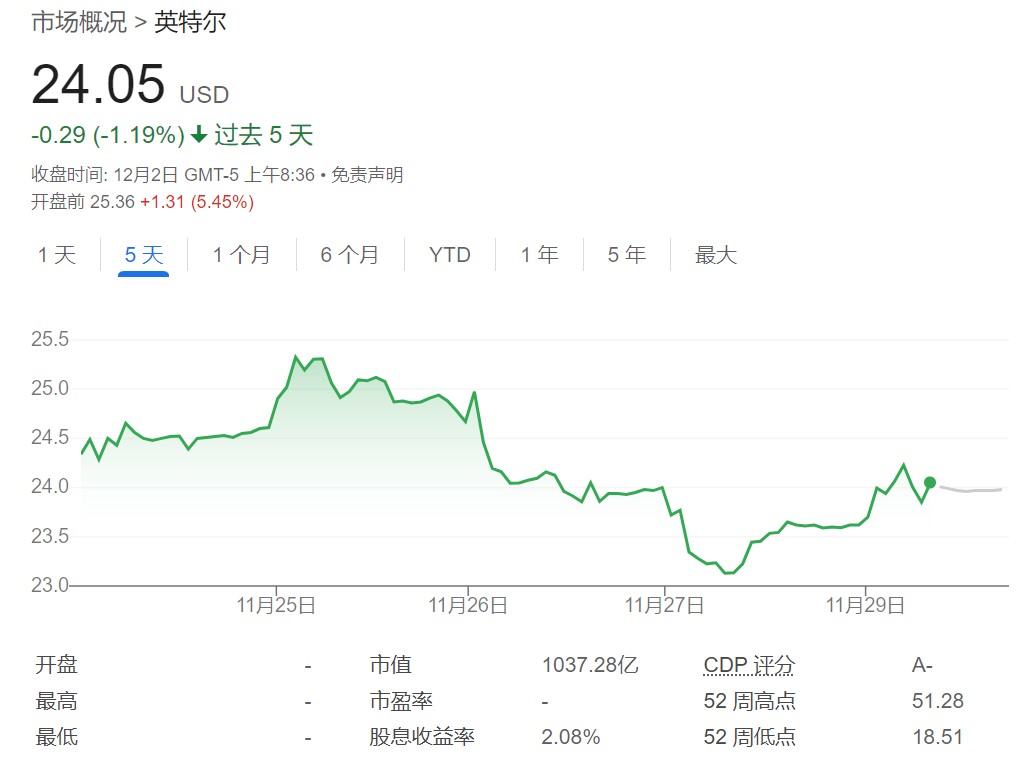The height and width of the screenshot is (758, 1018).
Task: Click the 英特尔 breadcrumb title
Action: (190, 22)
